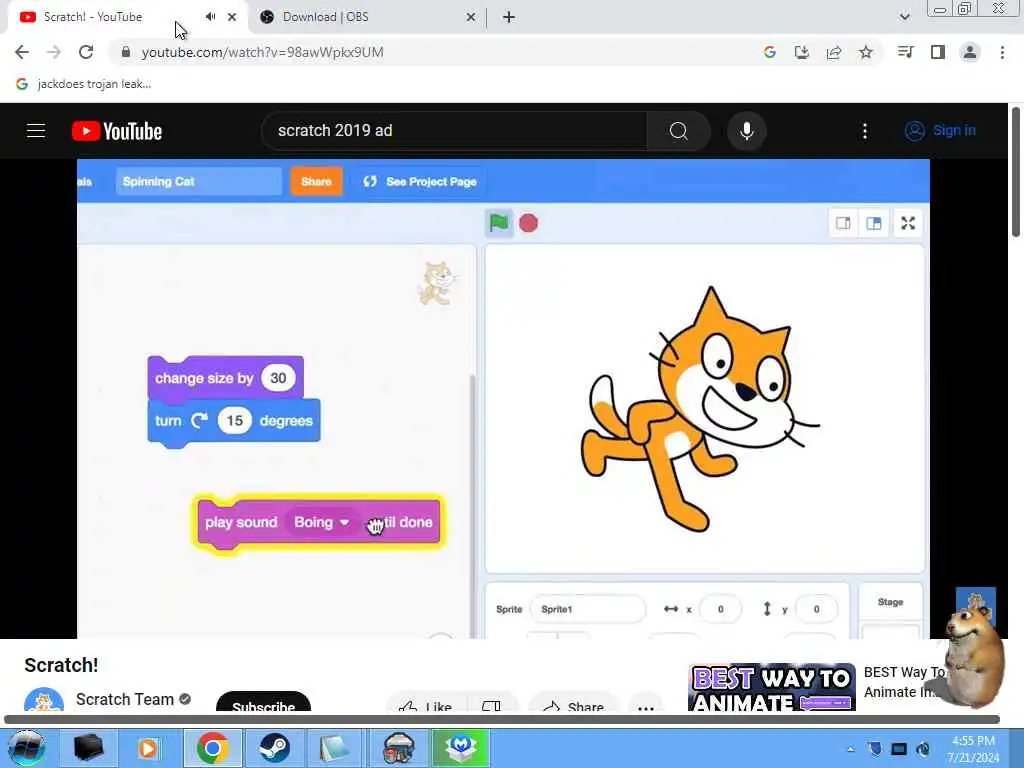Click the Scratch Team channel avatar
Viewport: 1024px width, 768px height.
click(x=44, y=700)
